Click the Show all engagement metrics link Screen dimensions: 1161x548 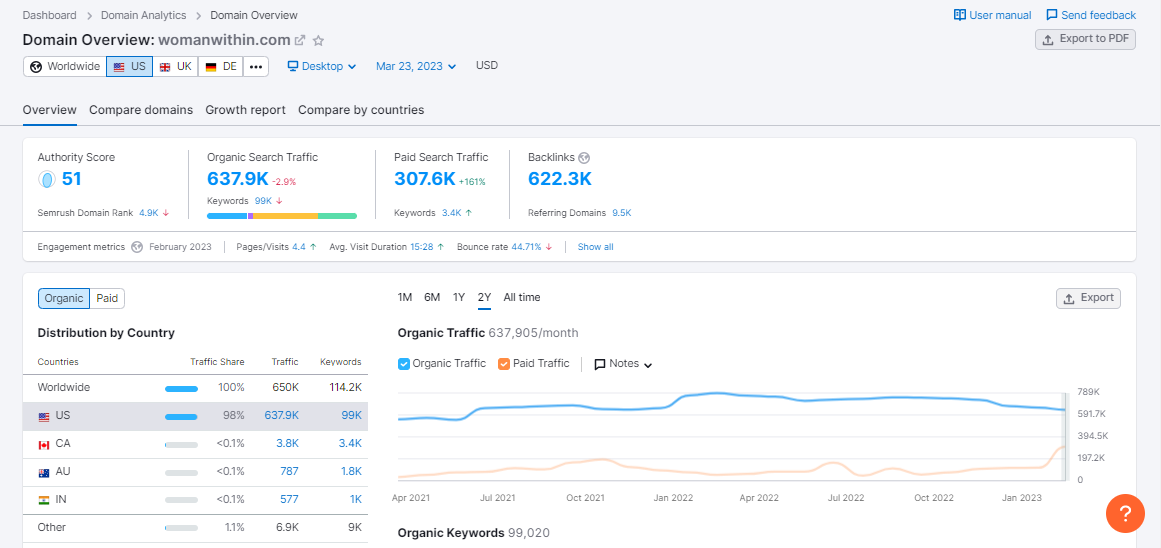pyautogui.click(x=595, y=247)
